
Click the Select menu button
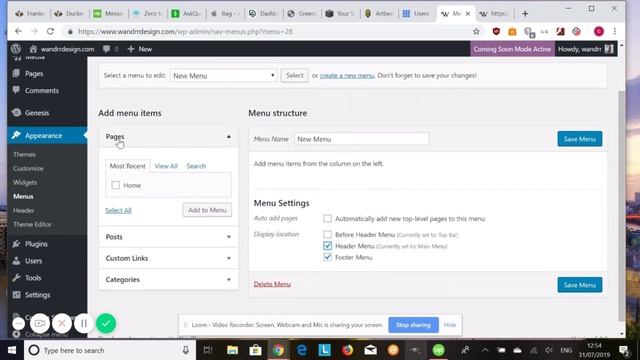[x=294, y=75]
